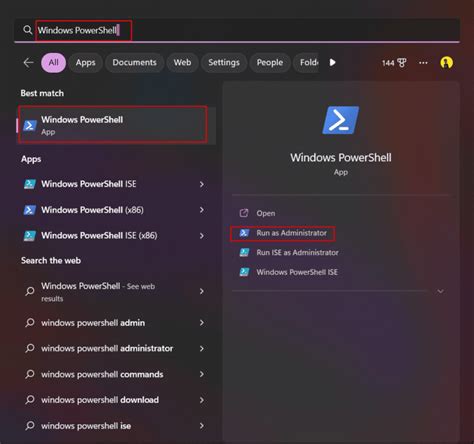Click the search input containing 'Windows PowerShell'

pos(237,30)
